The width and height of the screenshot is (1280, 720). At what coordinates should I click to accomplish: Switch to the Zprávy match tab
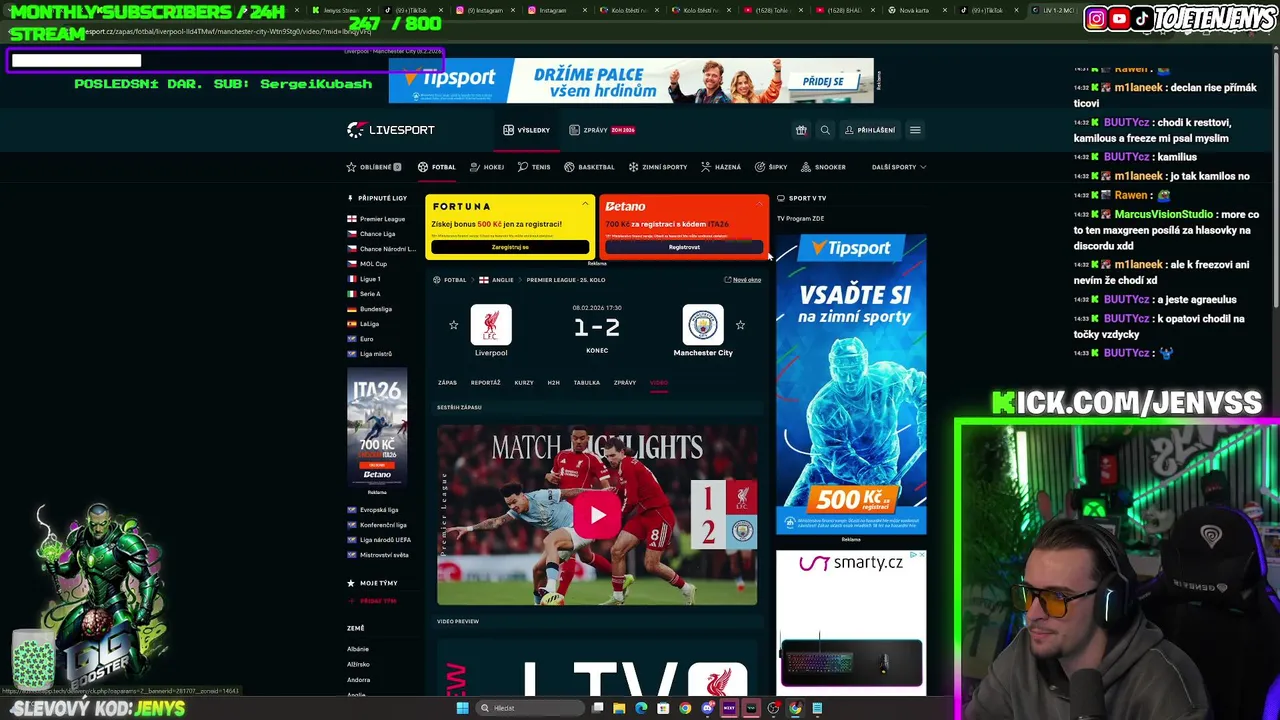pos(625,383)
